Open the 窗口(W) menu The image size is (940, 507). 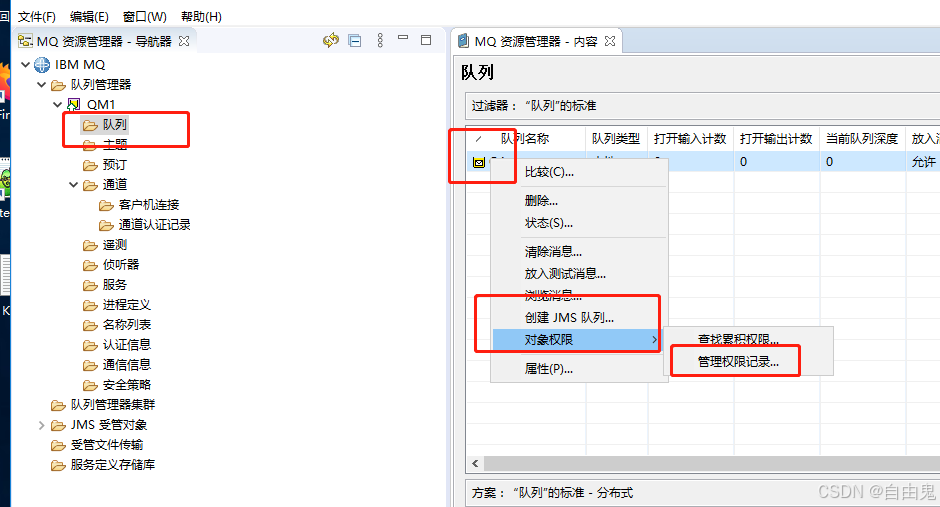(x=144, y=17)
